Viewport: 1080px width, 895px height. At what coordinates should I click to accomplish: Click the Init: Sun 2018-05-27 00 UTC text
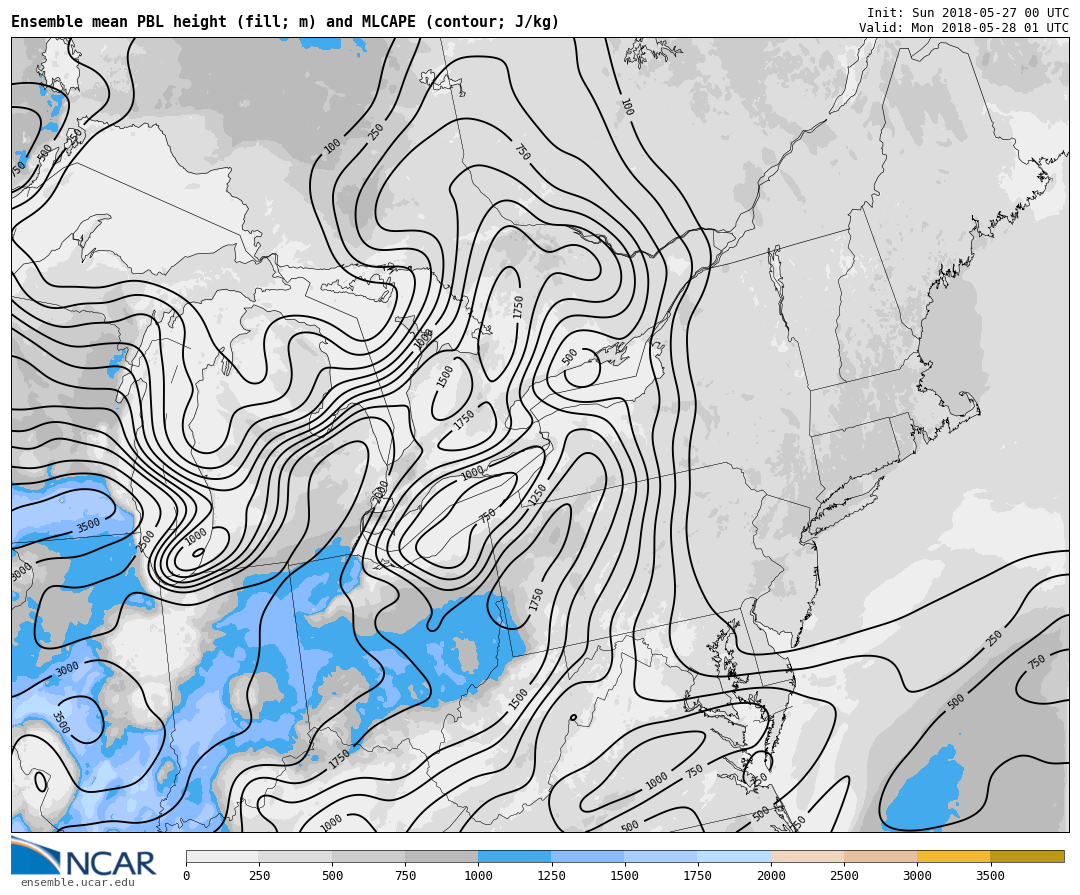pyautogui.click(x=968, y=12)
